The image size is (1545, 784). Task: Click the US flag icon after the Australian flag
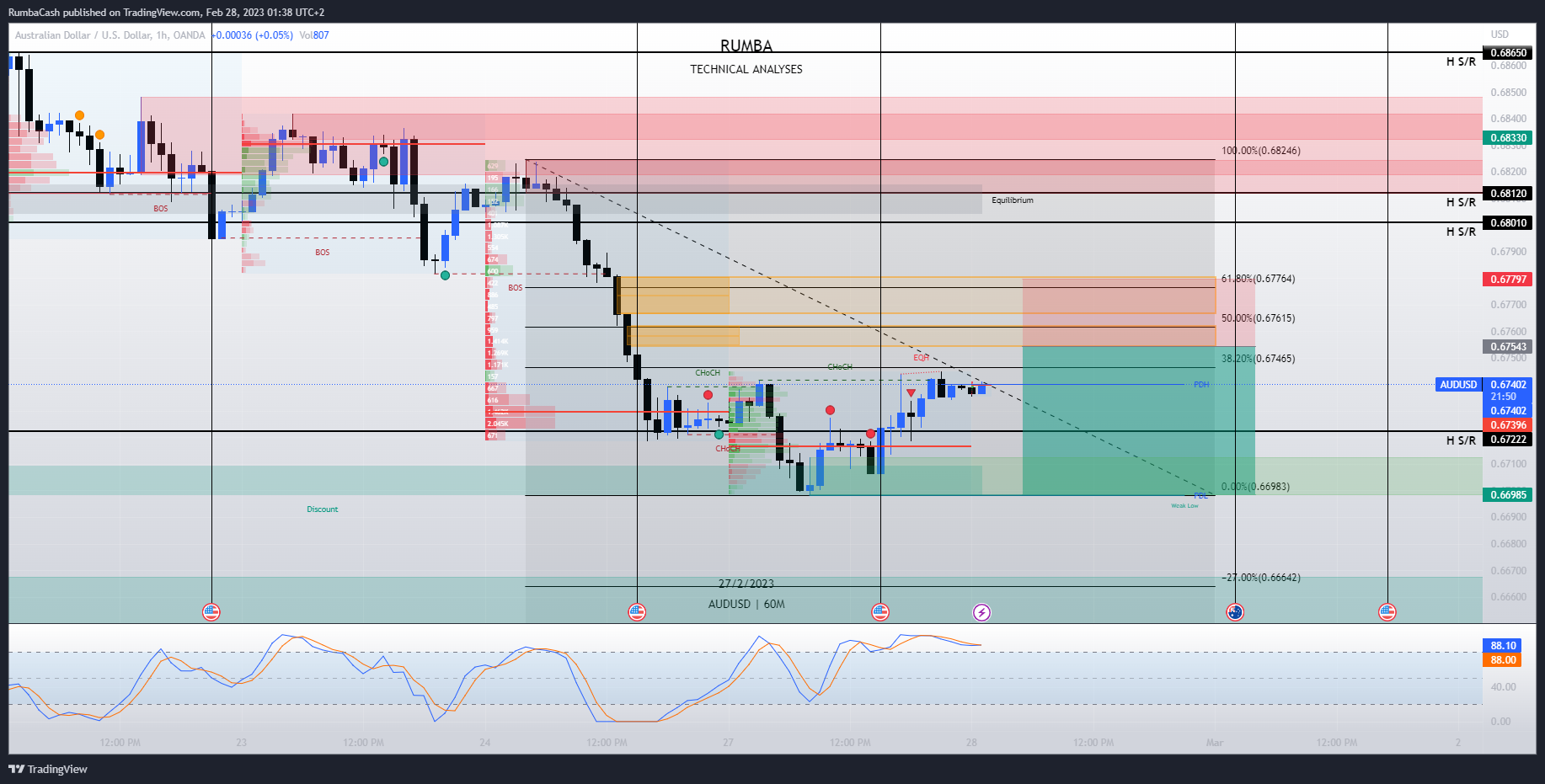click(1387, 612)
